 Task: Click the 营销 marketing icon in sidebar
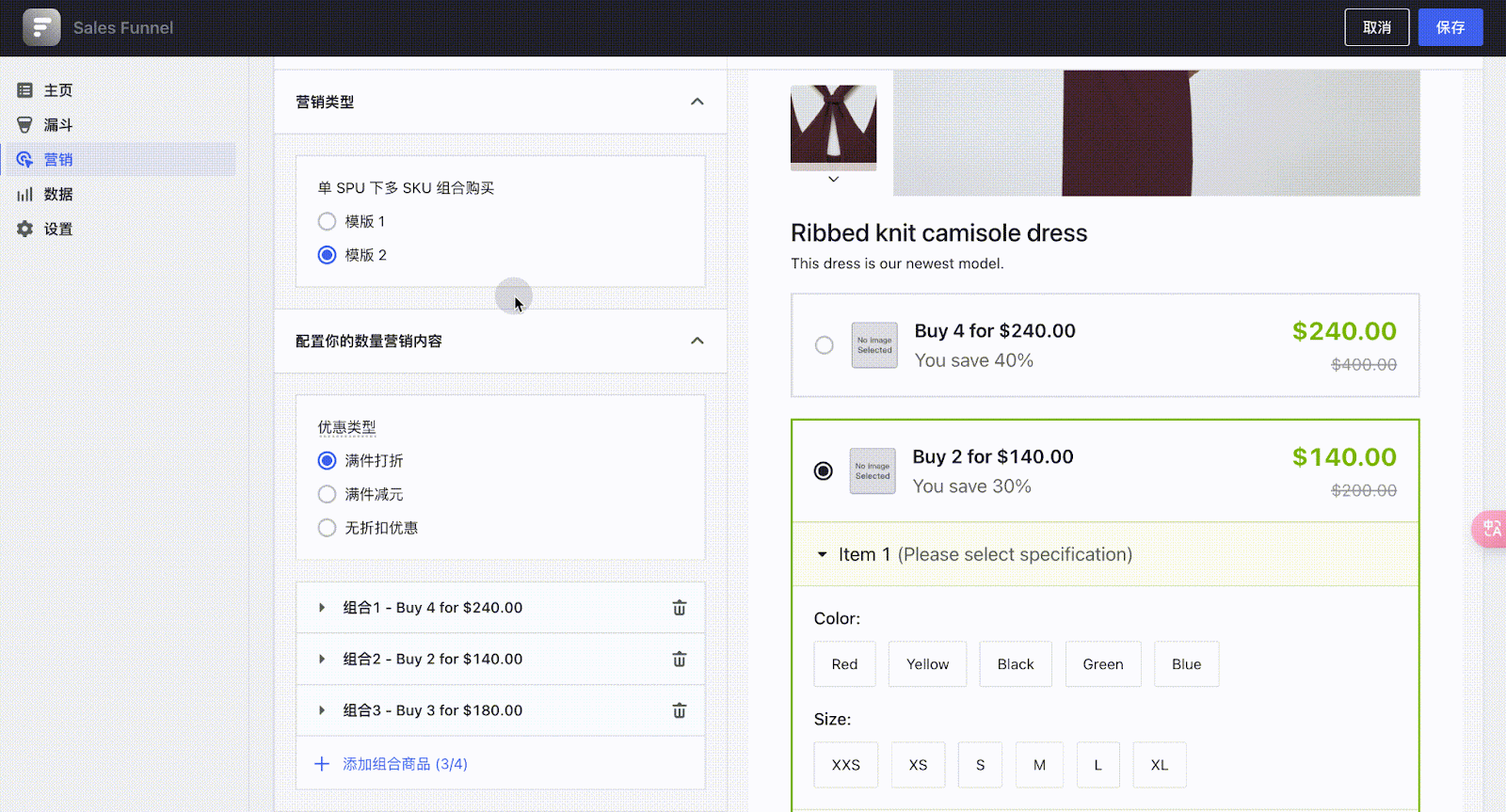click(x=25, y=160)
